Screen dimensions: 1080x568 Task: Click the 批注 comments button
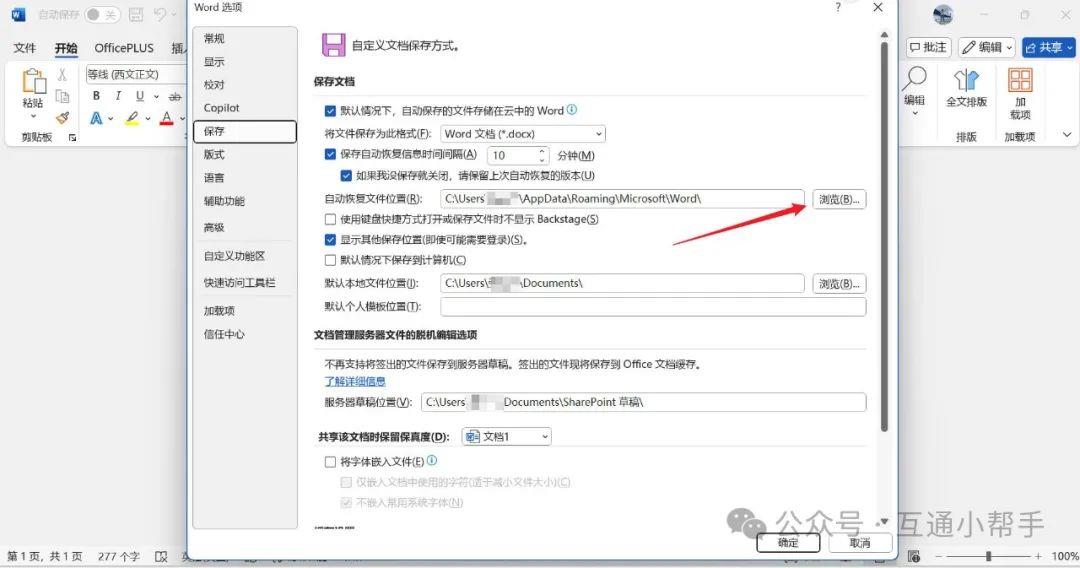(928, 48)
